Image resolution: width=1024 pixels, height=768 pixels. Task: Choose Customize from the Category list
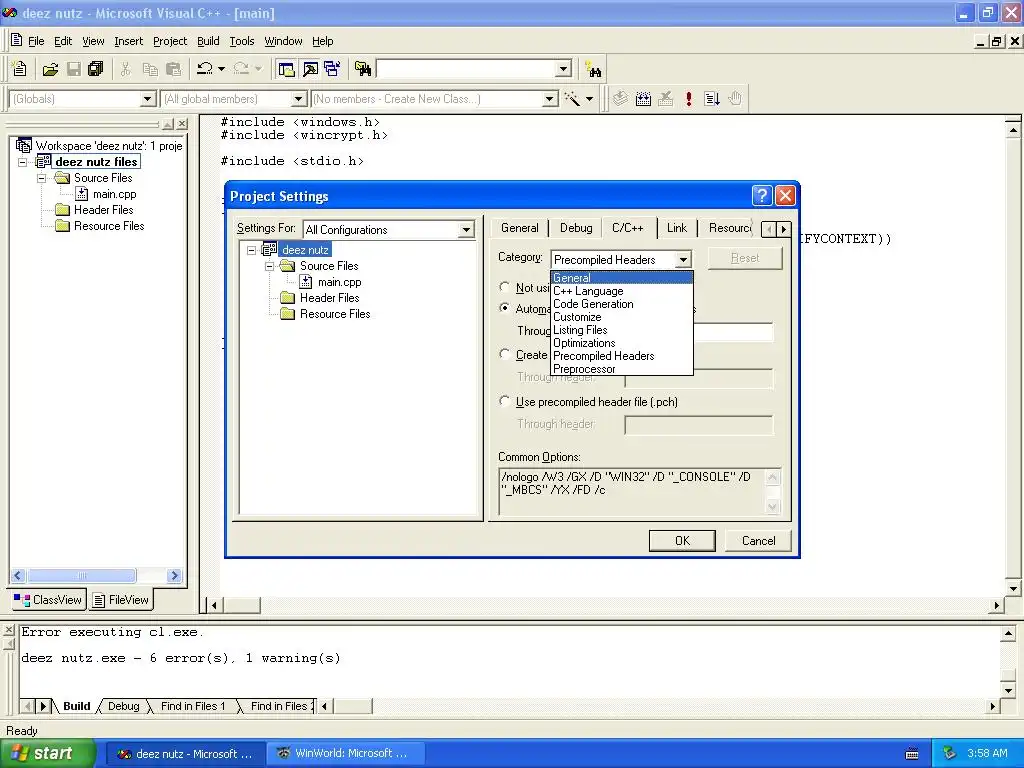(622, 317)
